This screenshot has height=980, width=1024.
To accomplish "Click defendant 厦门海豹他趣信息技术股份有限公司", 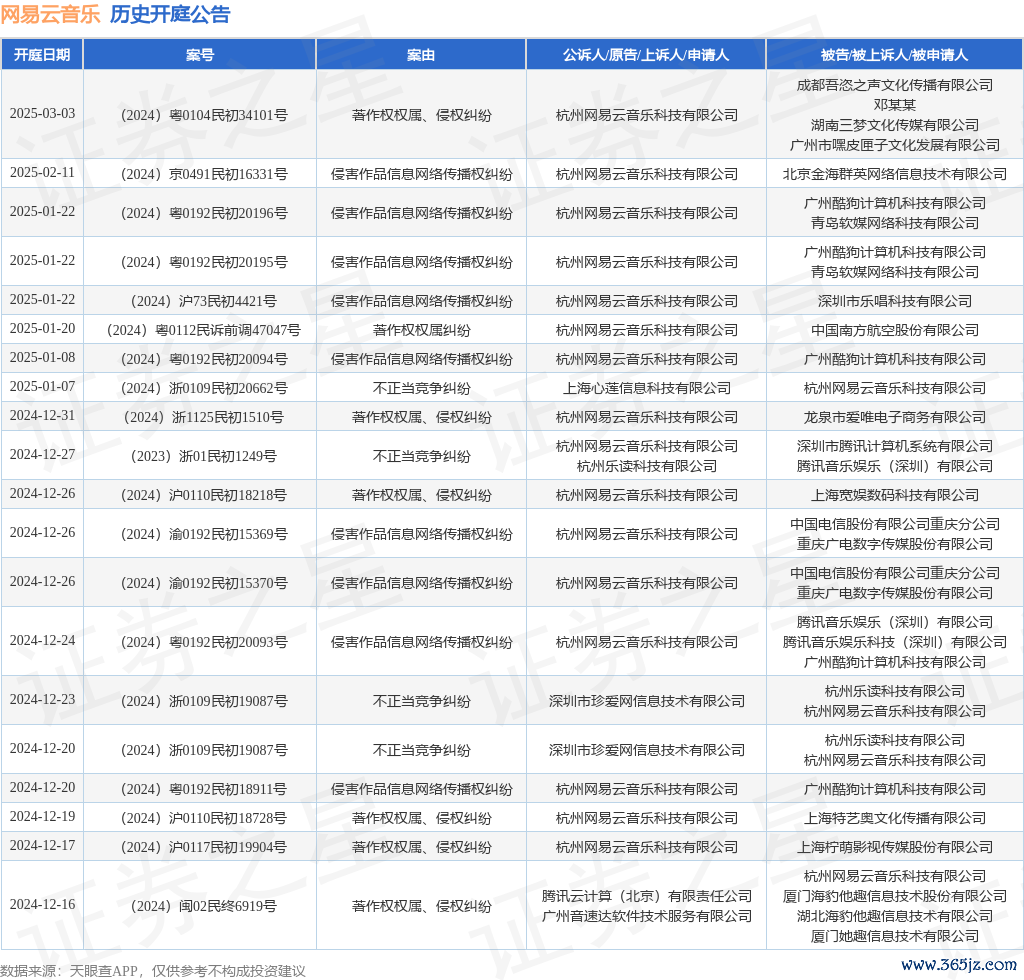I will point(895,896).
